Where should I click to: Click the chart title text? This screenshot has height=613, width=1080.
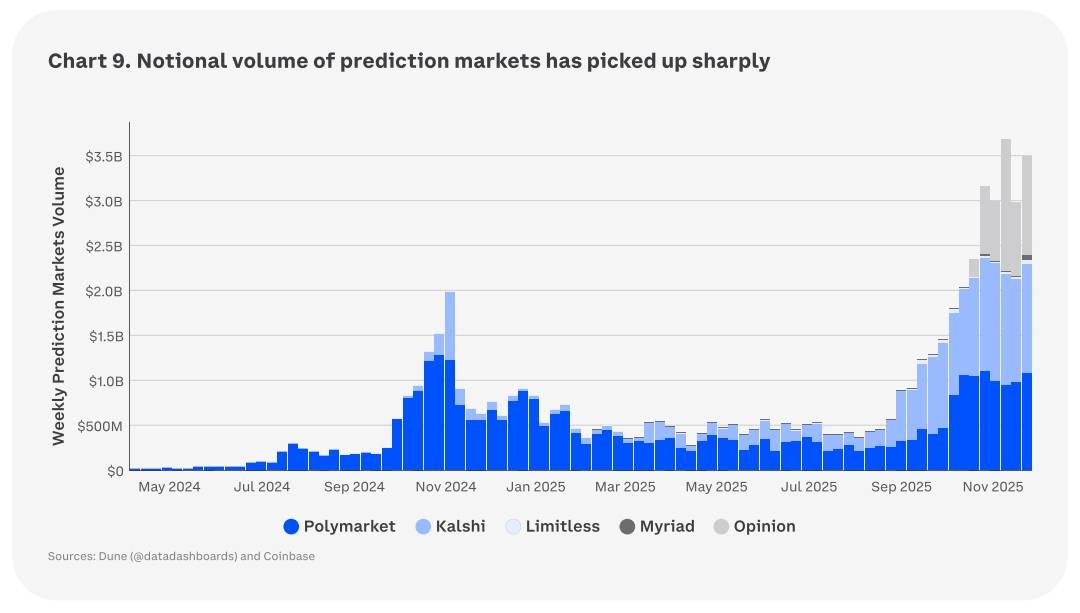click(409, 61)
